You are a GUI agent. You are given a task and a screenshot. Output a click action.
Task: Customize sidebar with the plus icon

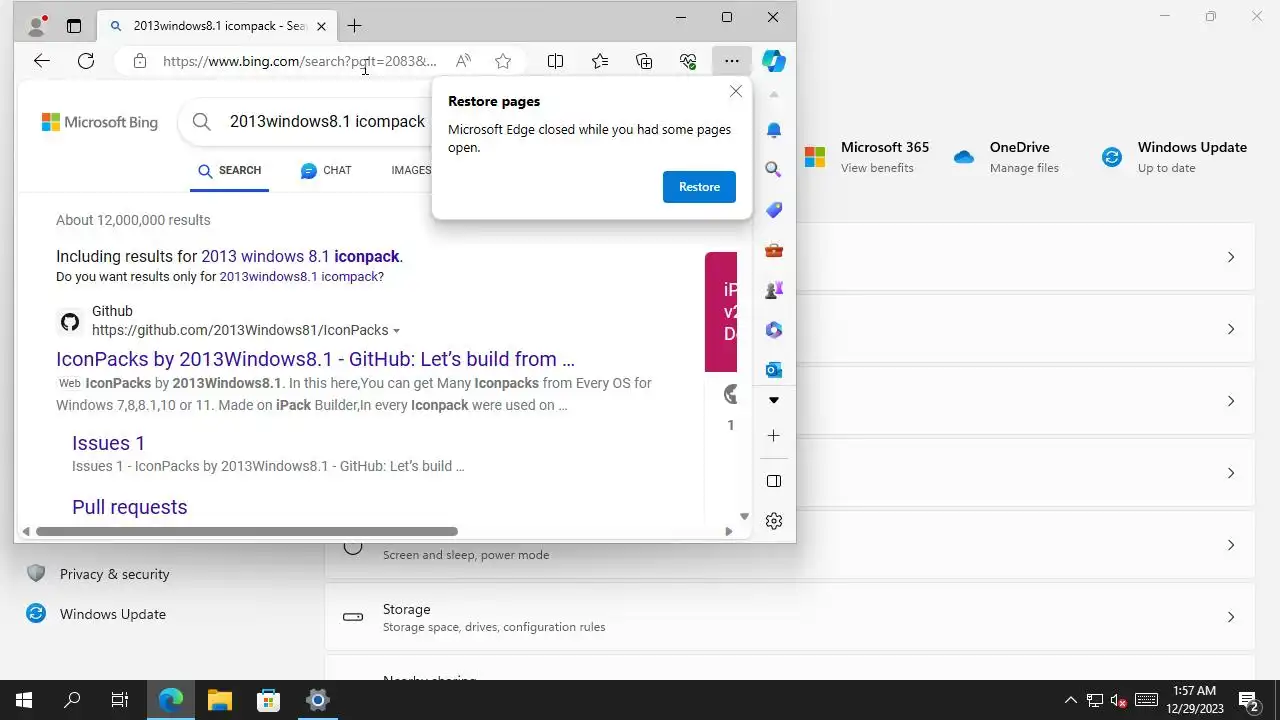(774, 436)
